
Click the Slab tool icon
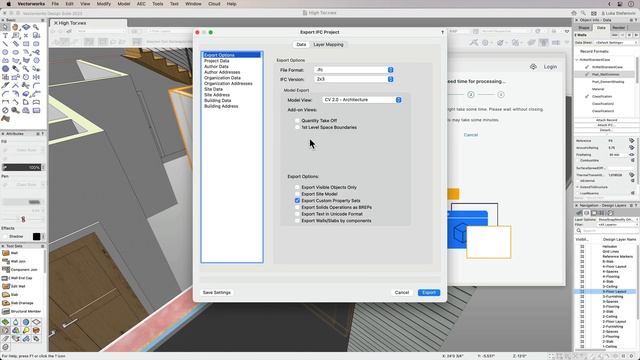point(6,294)
